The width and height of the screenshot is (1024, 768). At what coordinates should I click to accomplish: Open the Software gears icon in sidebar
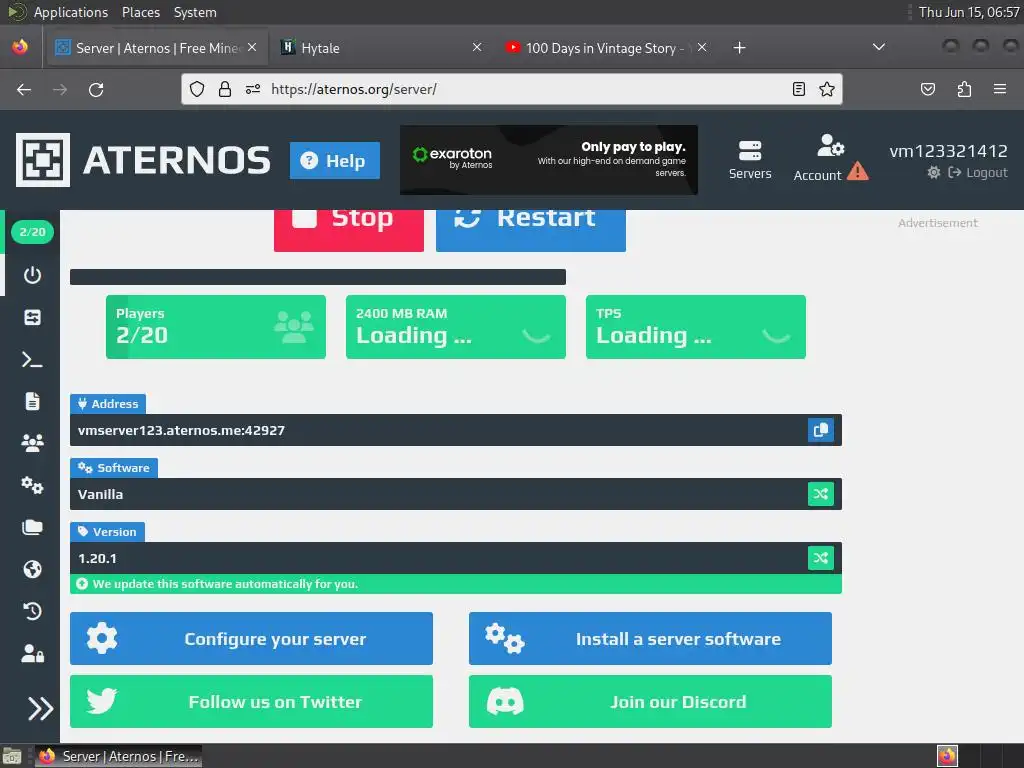coord(32,485)
